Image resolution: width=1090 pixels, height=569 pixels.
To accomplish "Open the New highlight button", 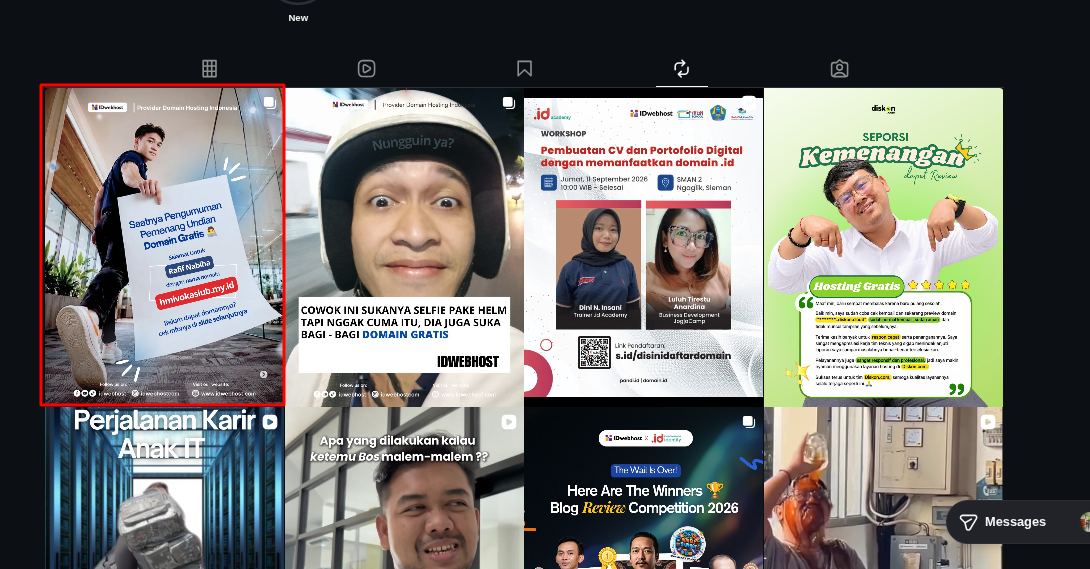I will [x=298, y=12].
